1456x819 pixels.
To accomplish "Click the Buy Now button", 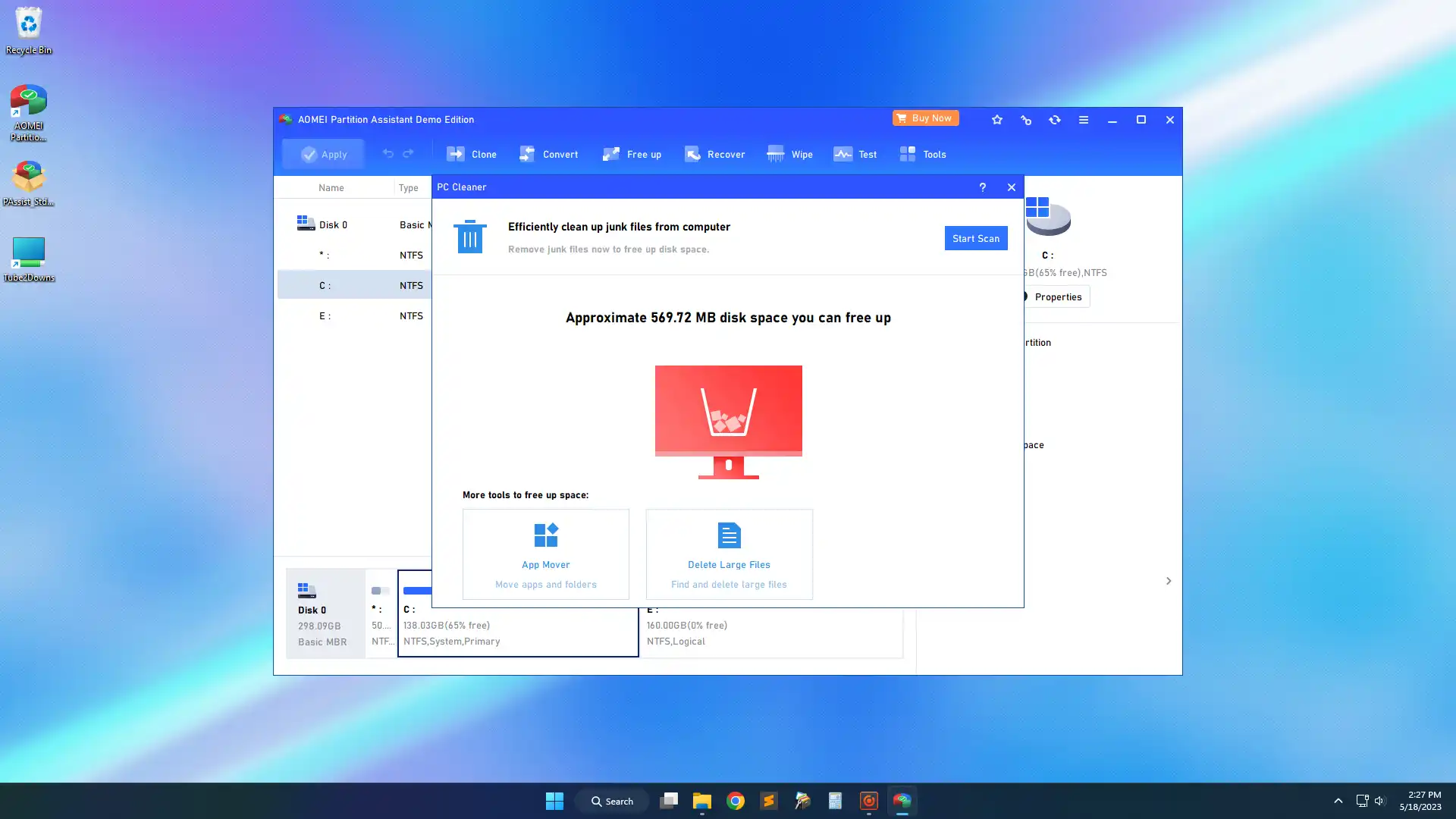I will 925,118.
